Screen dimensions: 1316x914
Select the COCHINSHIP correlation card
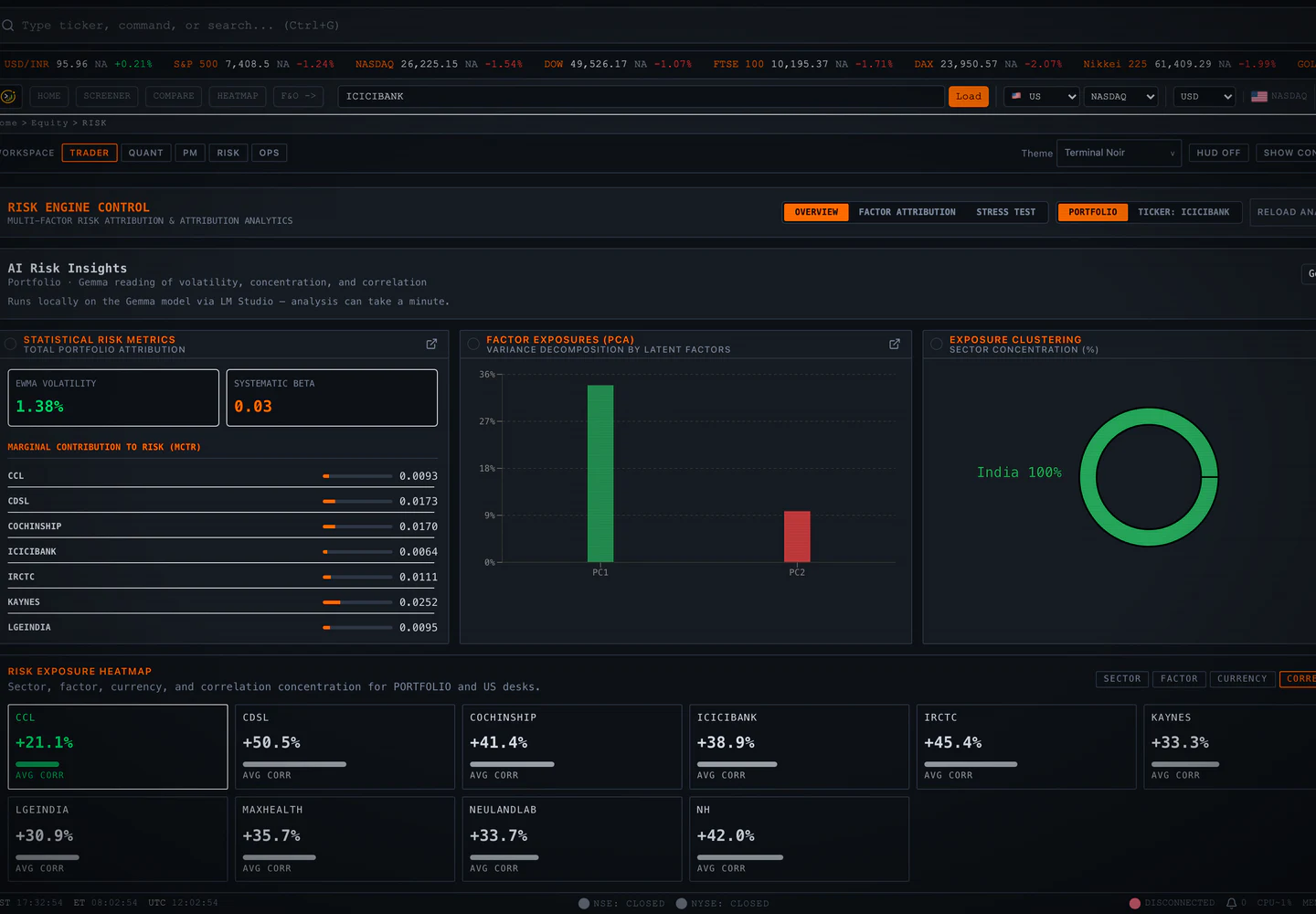[572, 747]
